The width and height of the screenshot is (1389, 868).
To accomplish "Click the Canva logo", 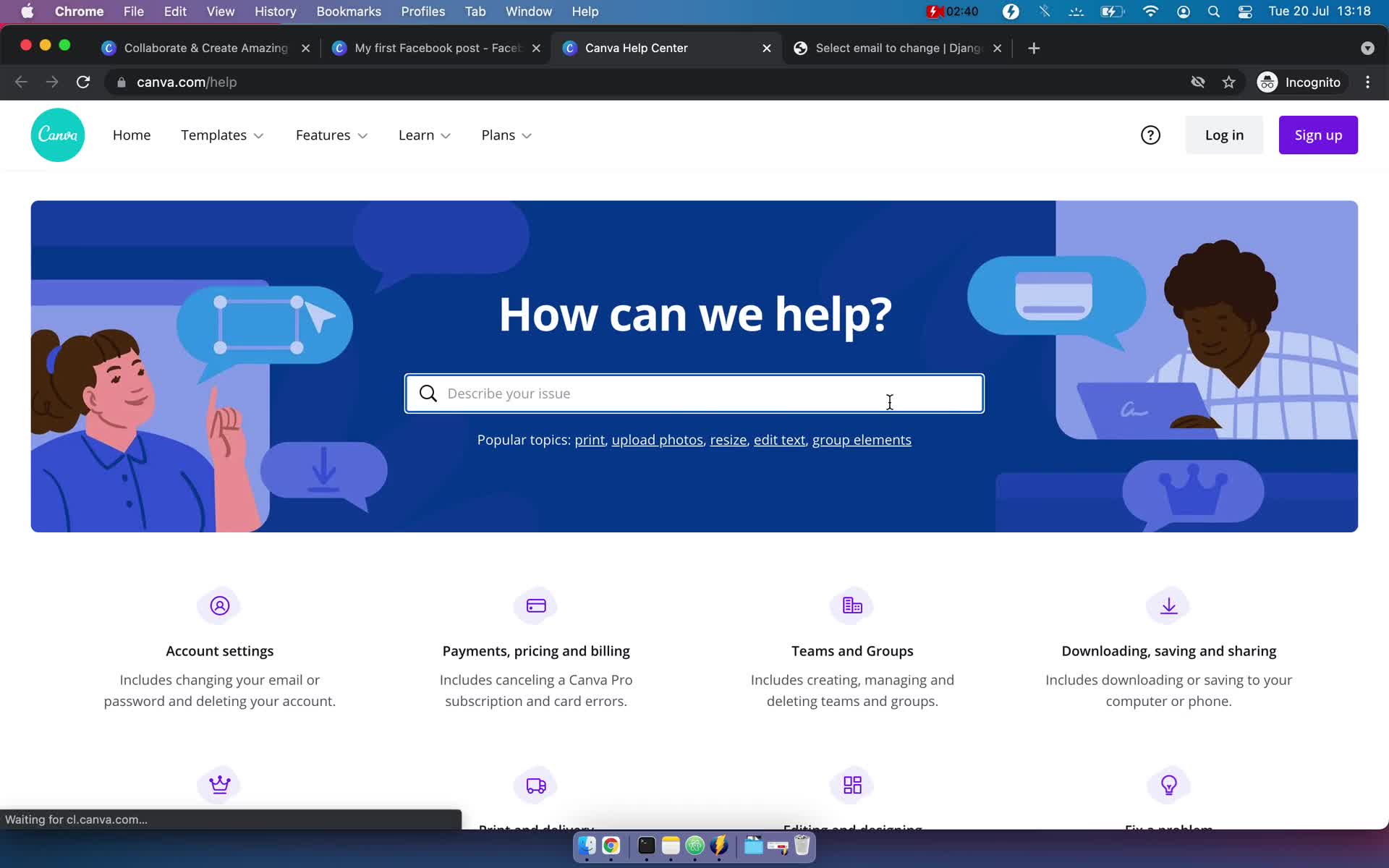I will pyautogui.click(x=58, y=135).
